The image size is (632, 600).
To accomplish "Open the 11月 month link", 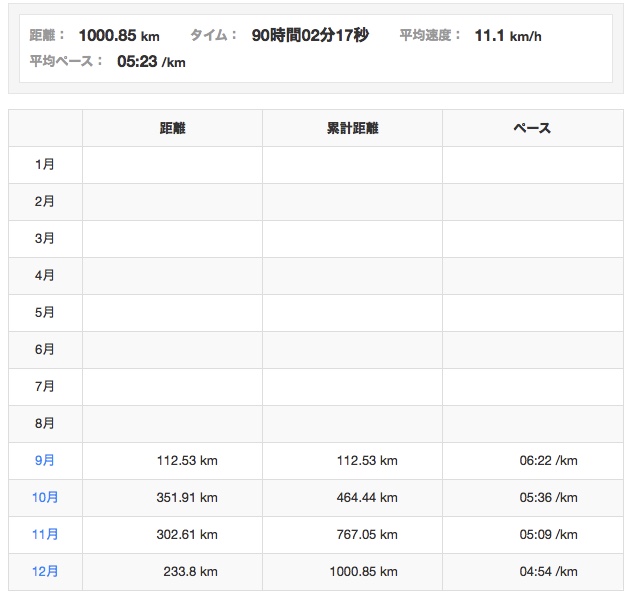I will [45, 534].
